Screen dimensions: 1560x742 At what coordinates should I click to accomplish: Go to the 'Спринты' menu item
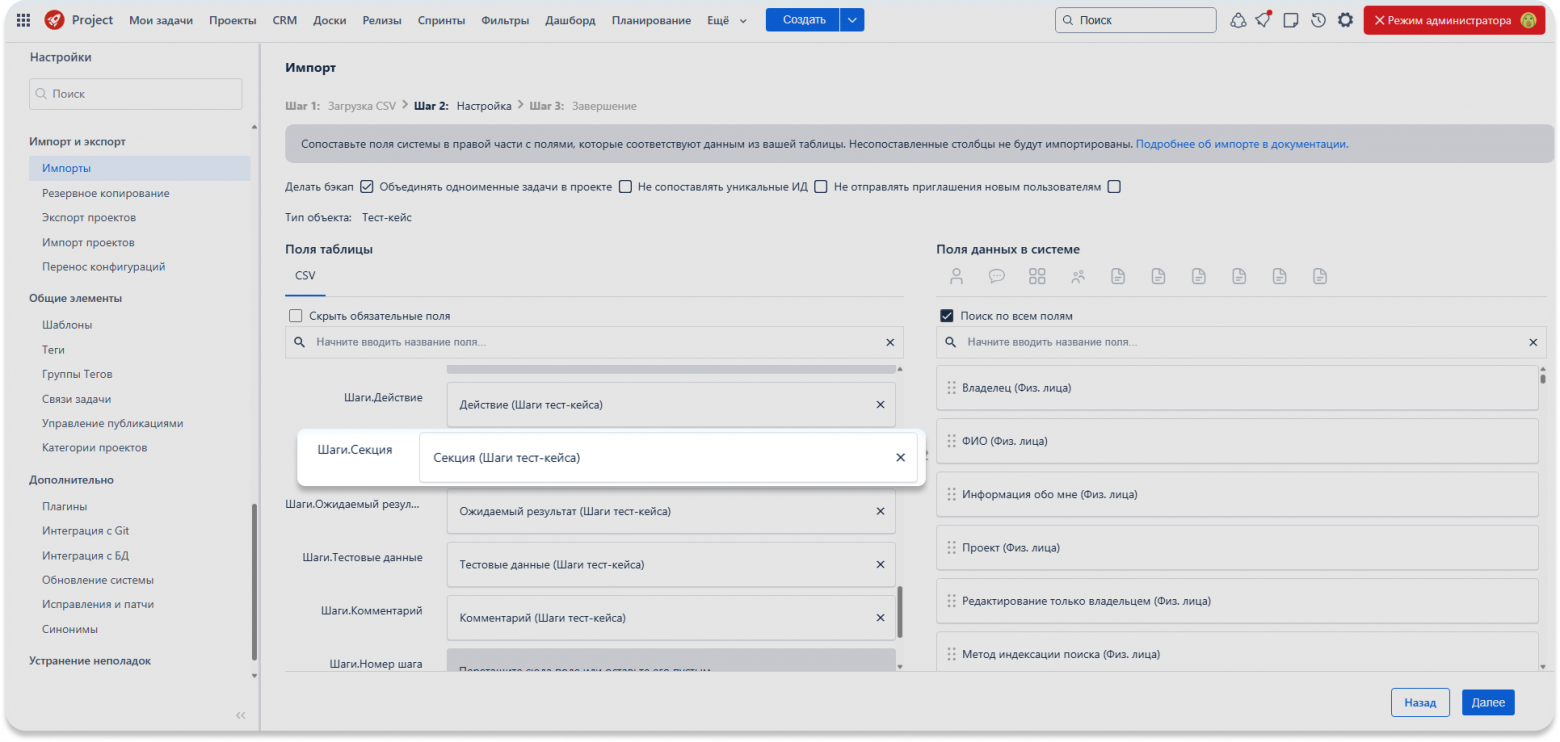441,20
